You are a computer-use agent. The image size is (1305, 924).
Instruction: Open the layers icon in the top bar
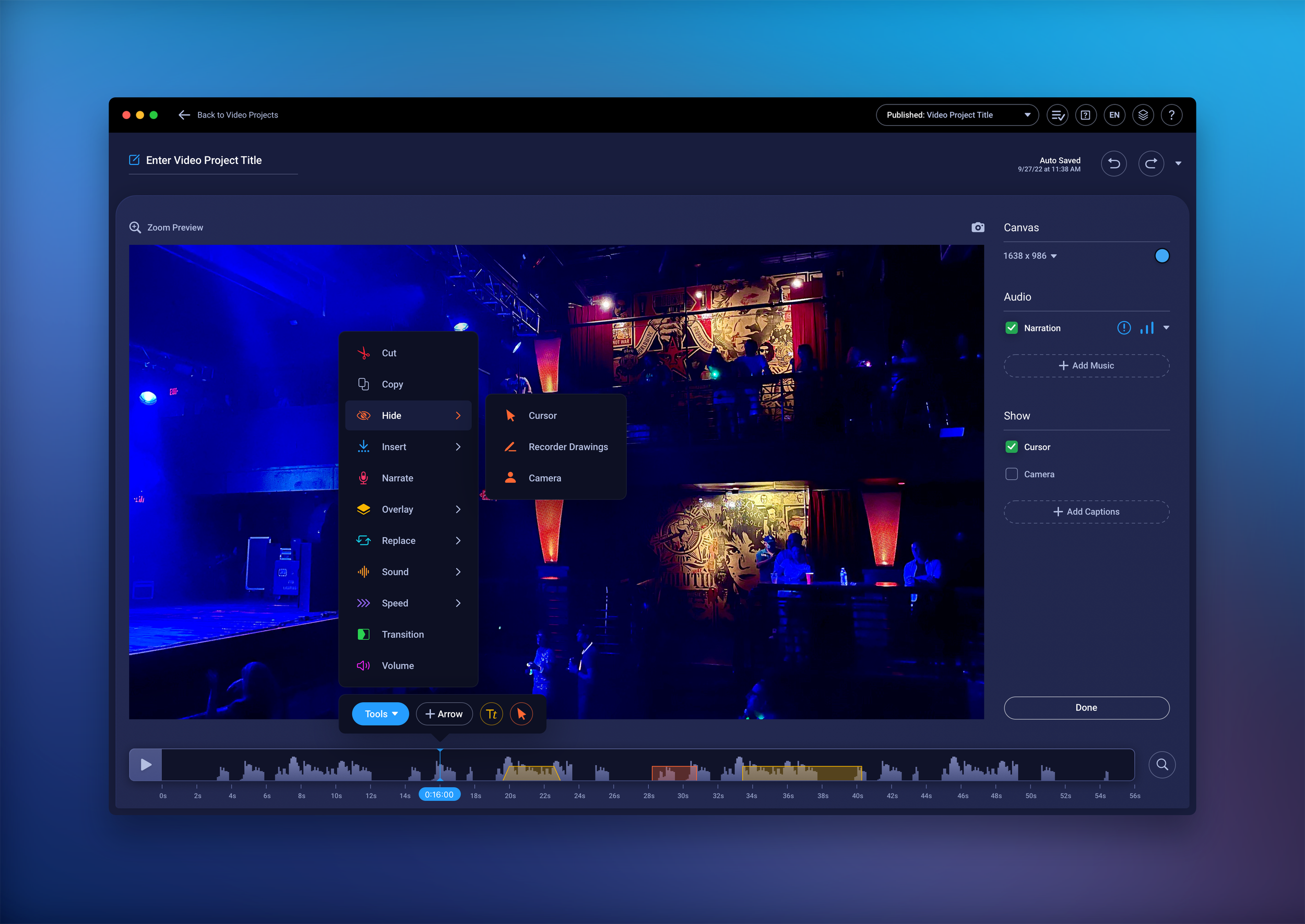click(x=1143, y=115)
